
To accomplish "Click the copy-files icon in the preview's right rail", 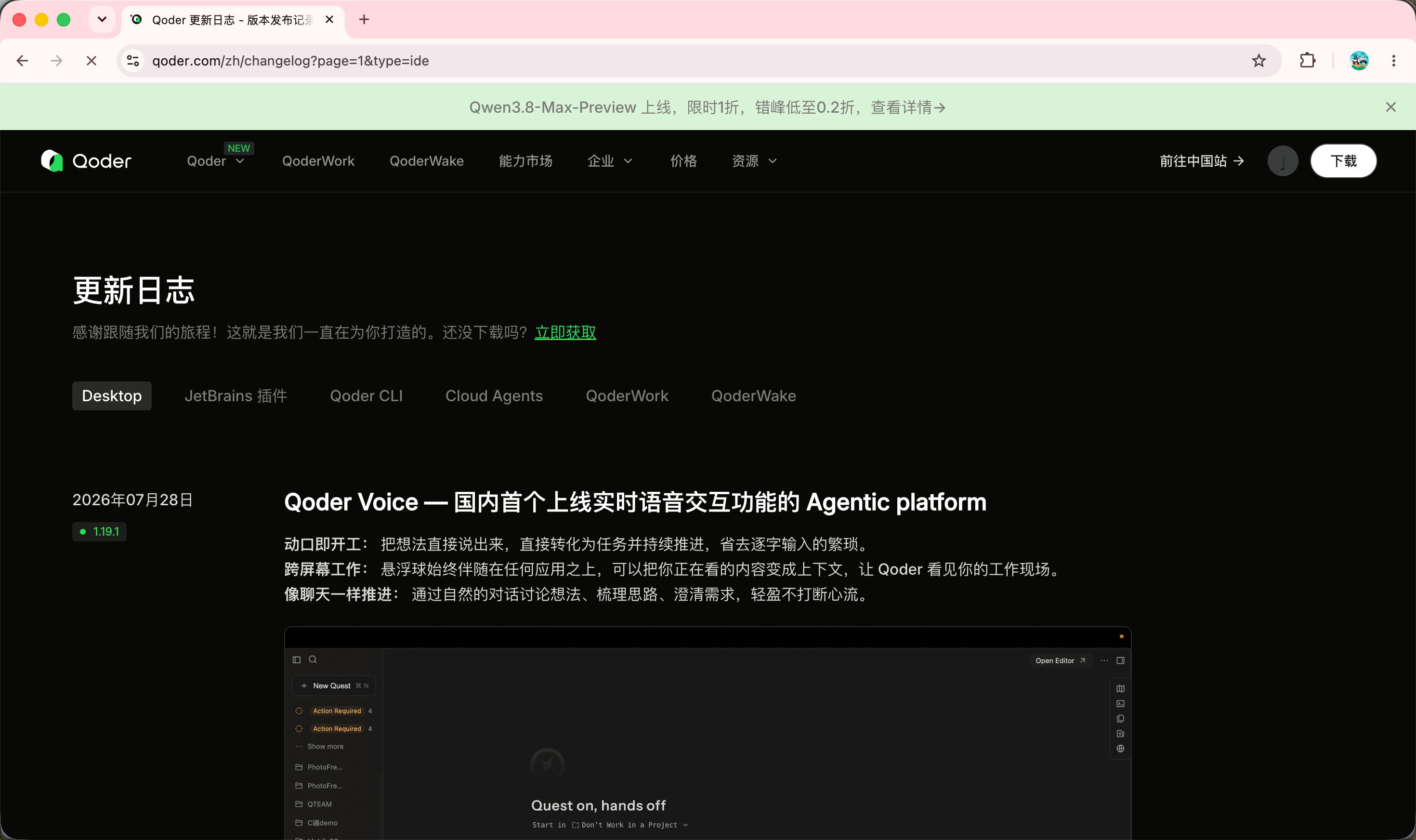I will click(x=1120, y=719).
